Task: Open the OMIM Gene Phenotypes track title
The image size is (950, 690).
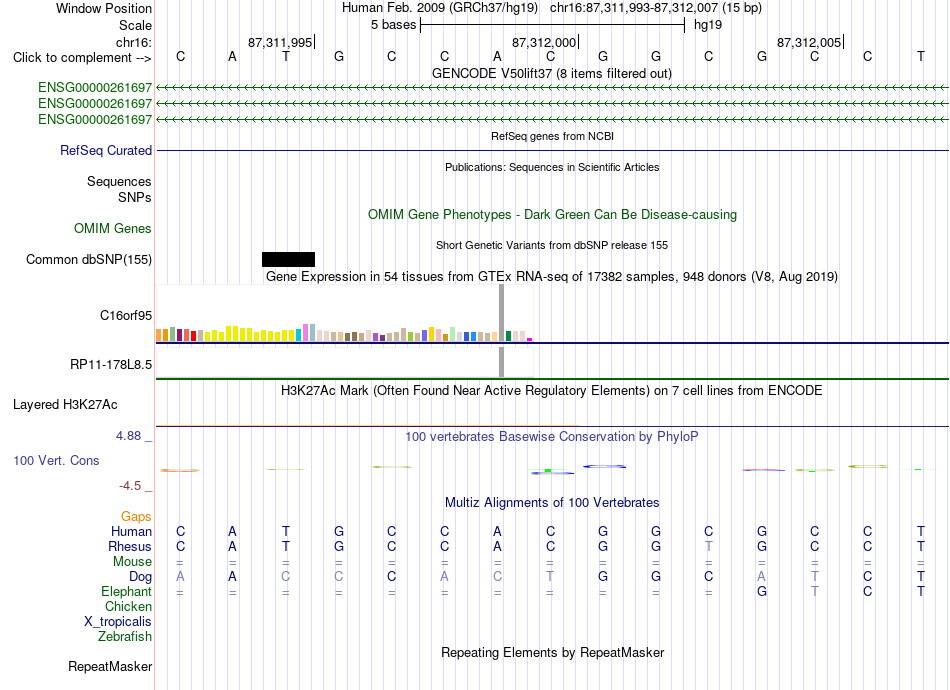Action: coord(552,214)
